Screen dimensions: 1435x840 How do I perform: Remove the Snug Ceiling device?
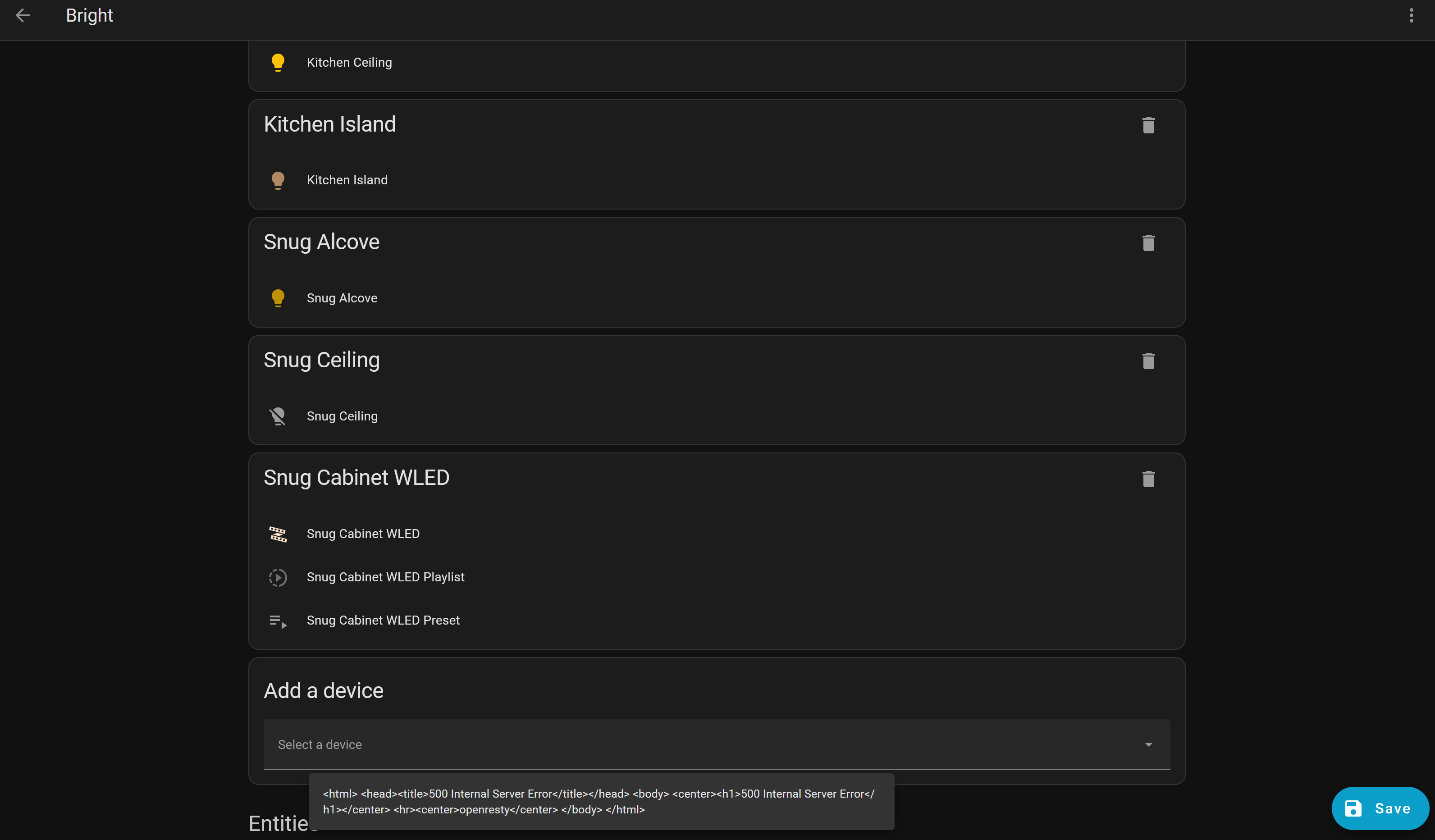click(1148, 361)
